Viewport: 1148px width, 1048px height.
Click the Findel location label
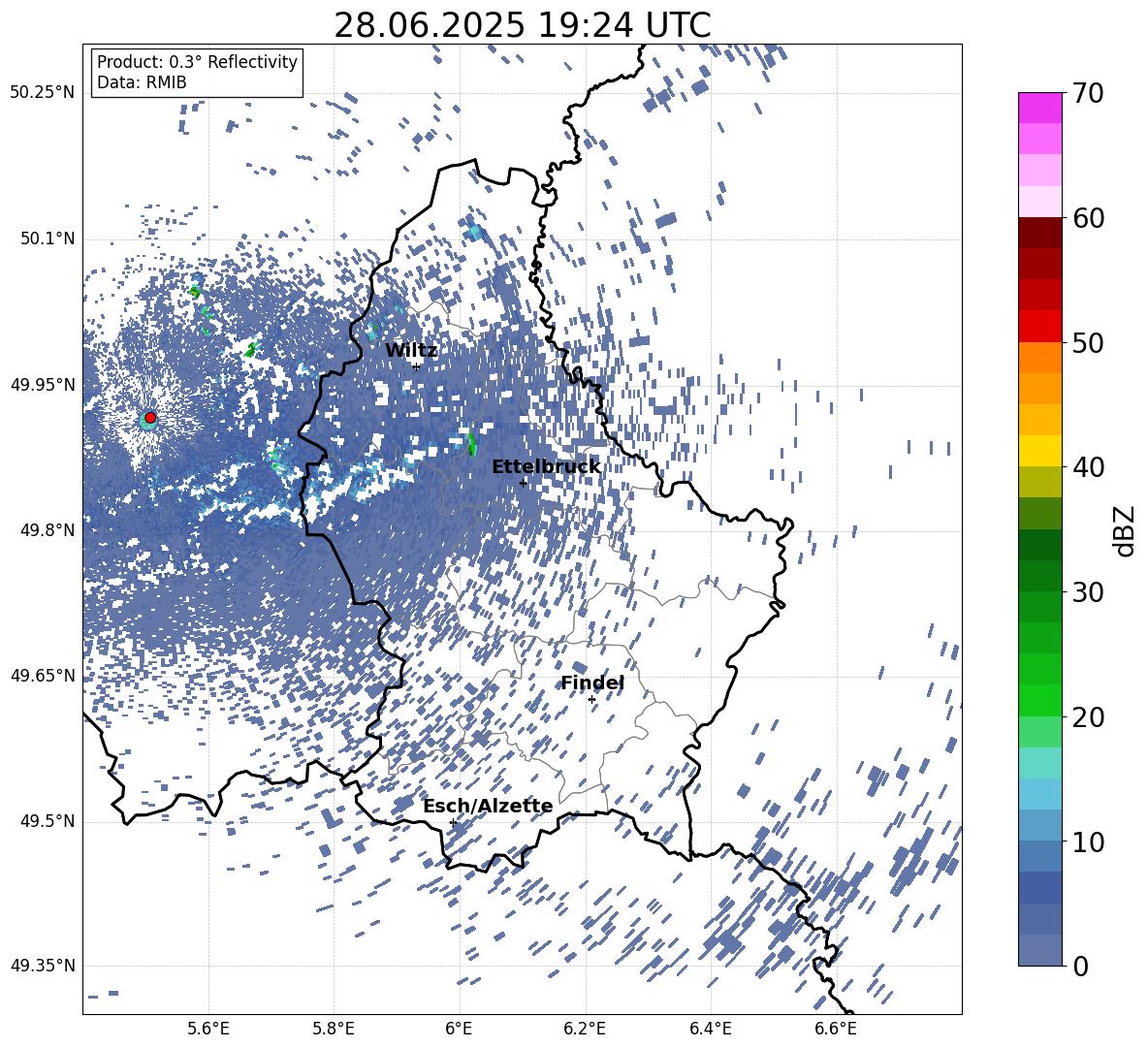[592, 683]
